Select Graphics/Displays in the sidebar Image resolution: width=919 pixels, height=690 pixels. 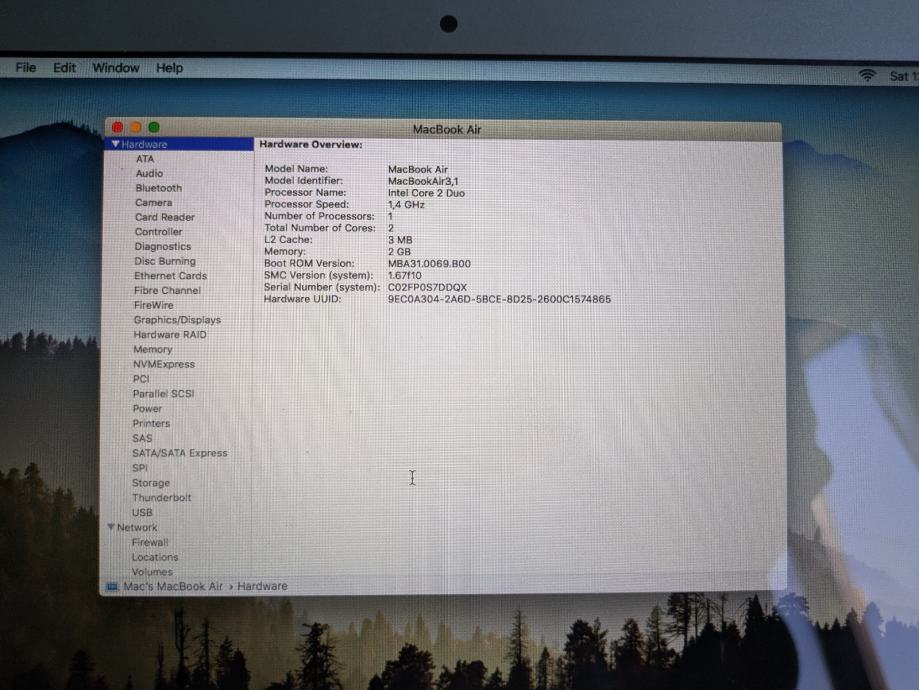click(x=177, y=320)
